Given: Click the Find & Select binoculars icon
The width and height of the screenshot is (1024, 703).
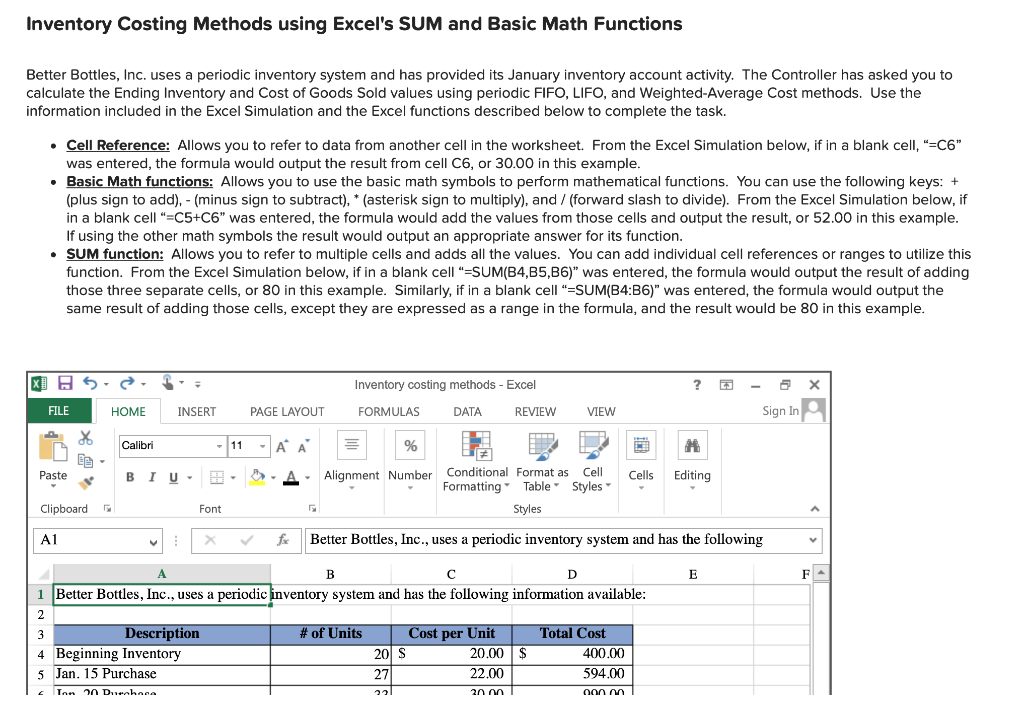Looking at the screenshot, I should pyautogui.click(x=692, y=444).
